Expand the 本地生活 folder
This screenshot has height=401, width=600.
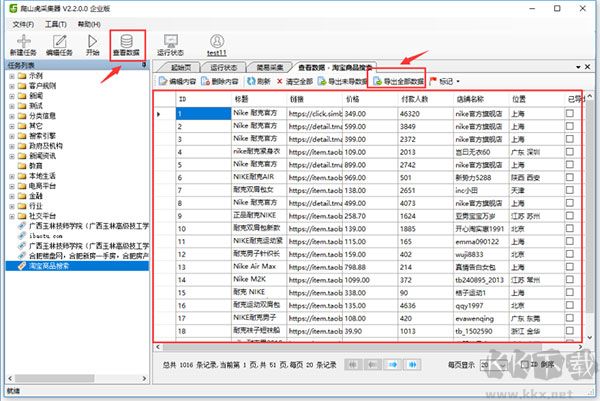(12, 176)
